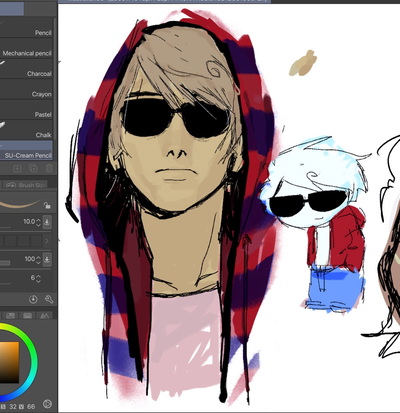This screenshot has height=413, width=400.
Task: Click the active document tab above canvas
Action: coord(164,1)
